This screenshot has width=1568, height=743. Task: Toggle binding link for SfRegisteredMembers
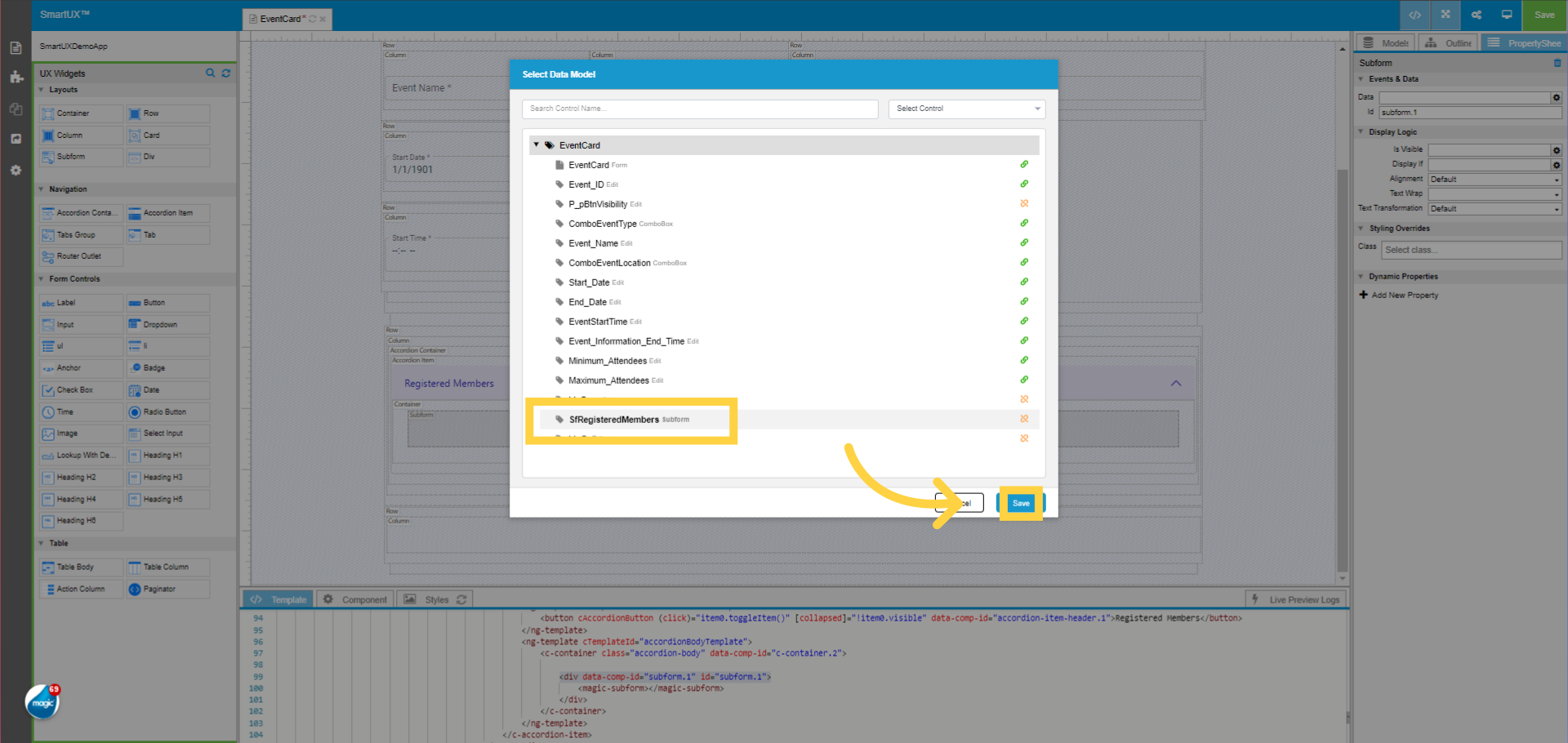(x=1025, y=419)
